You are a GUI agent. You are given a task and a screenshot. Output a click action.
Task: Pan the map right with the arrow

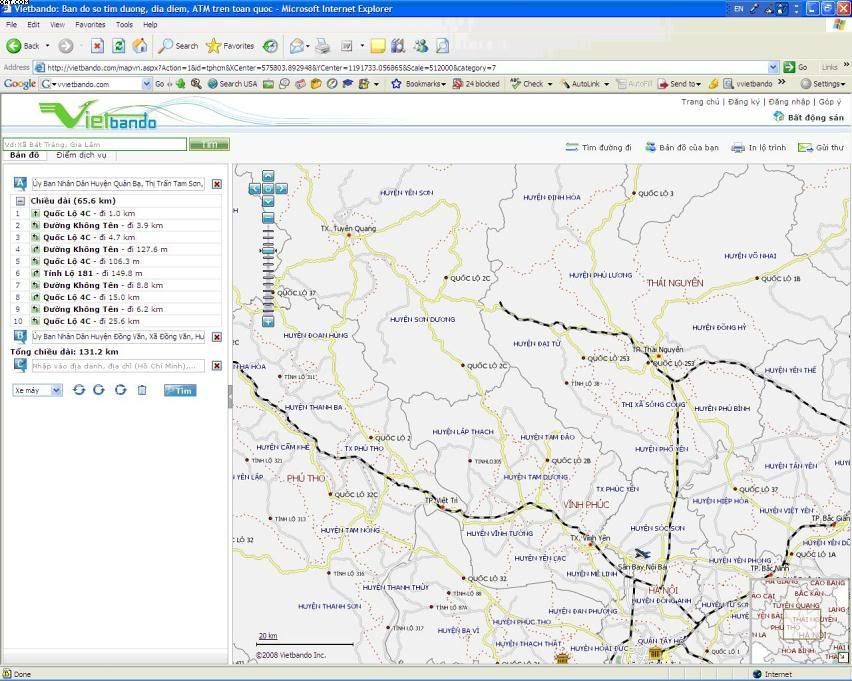[x=281, y=189]
